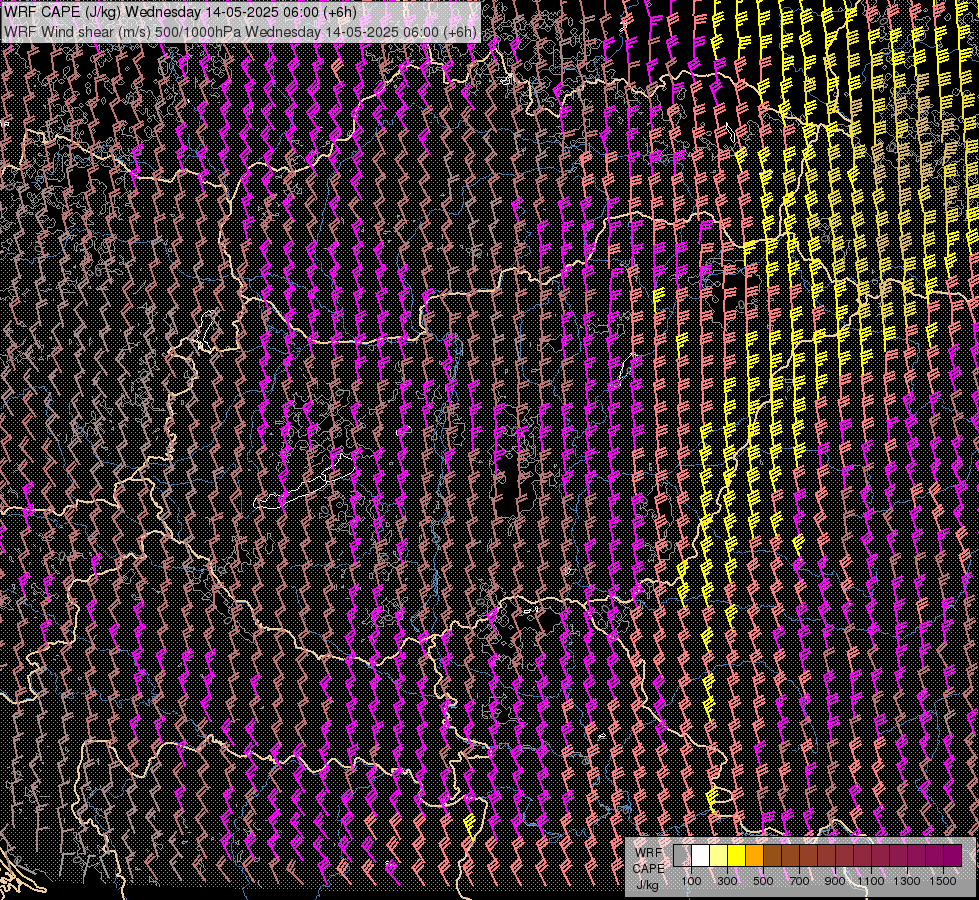Click the legend value 1100
The width and height of the screenshot is (979, 900).
871,881
